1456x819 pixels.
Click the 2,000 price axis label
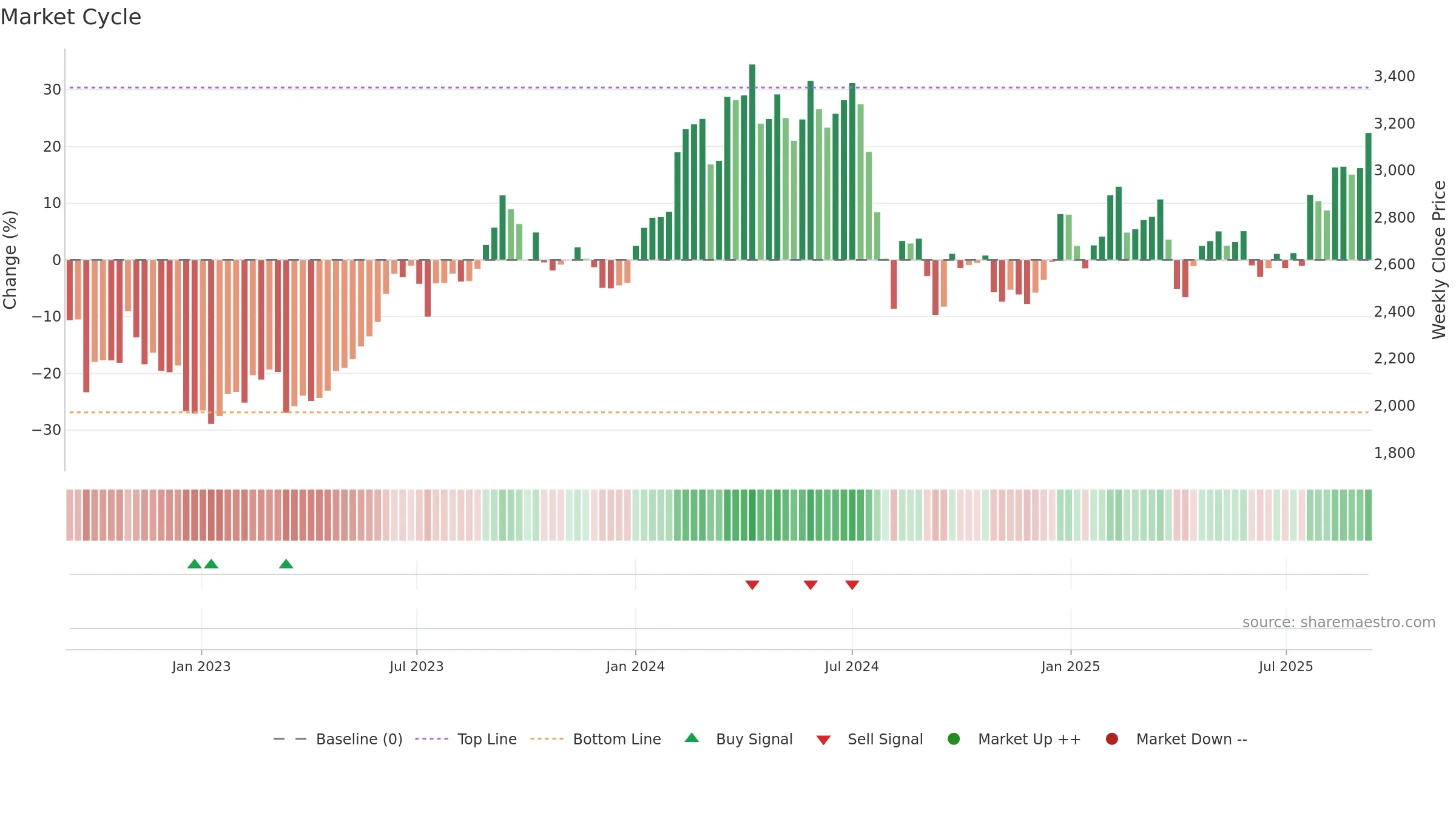pos(1394,405)
